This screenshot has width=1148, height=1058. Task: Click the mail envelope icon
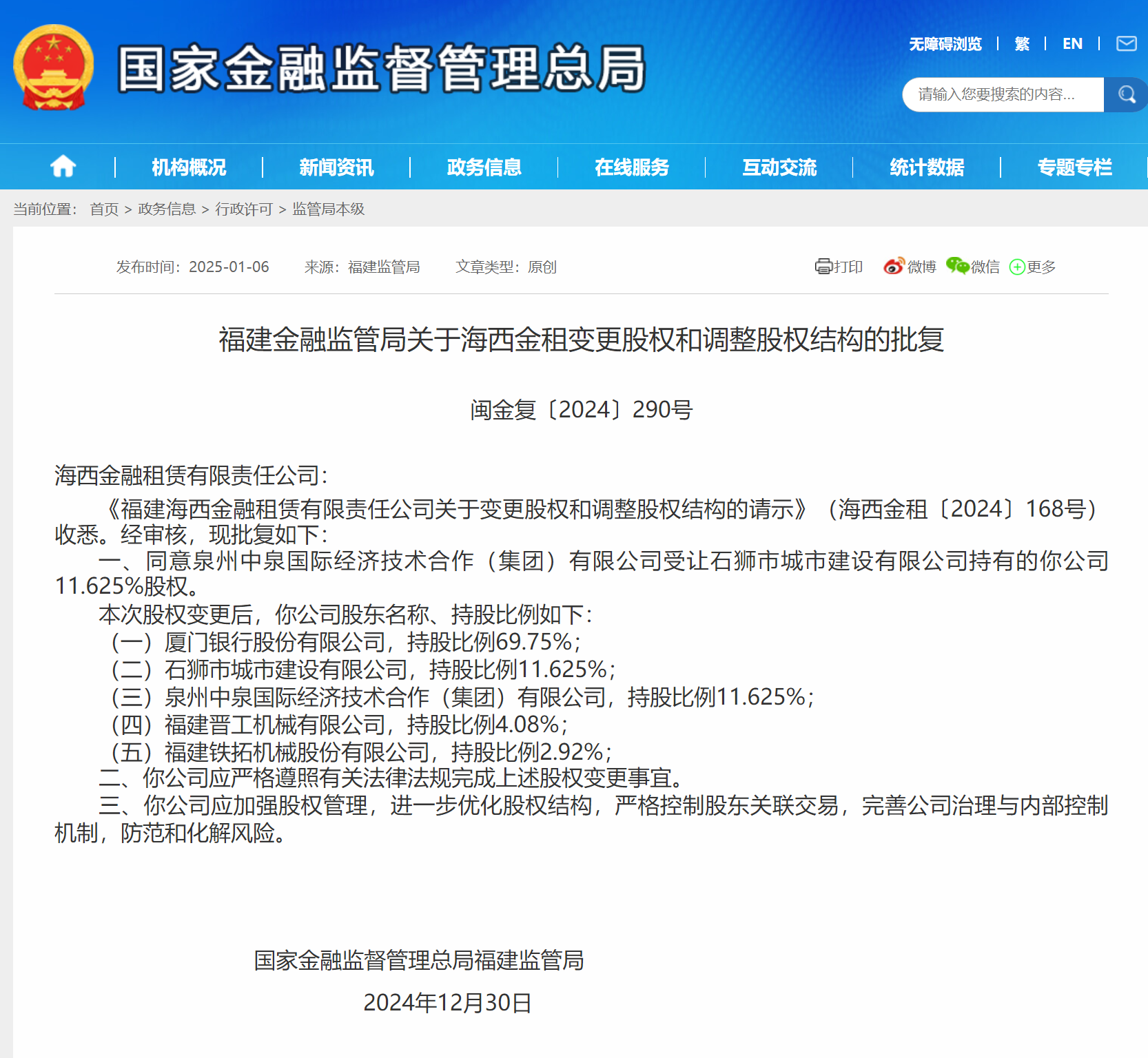pos(1126,44)
